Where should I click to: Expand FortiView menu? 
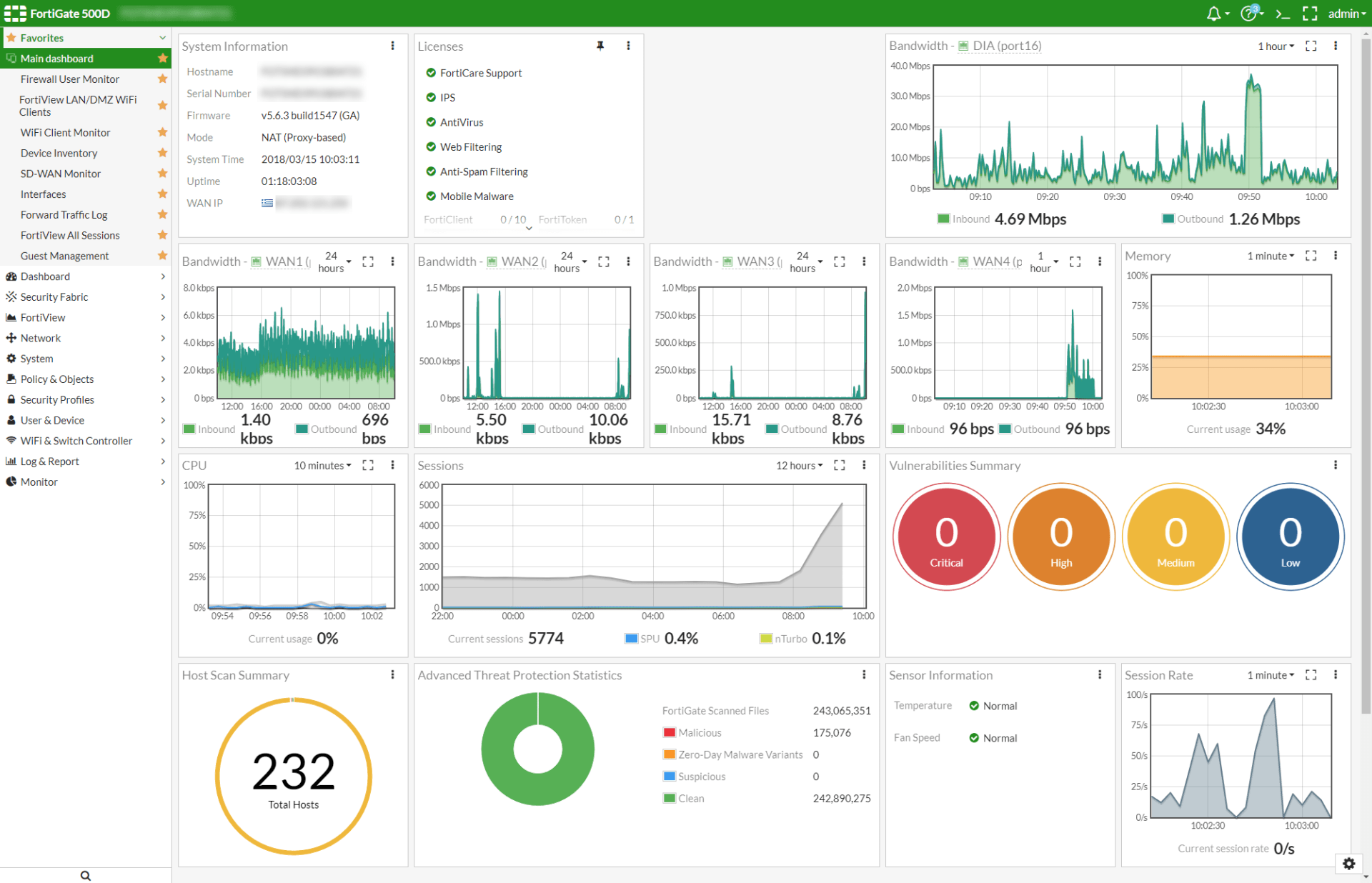pos(86,318)
